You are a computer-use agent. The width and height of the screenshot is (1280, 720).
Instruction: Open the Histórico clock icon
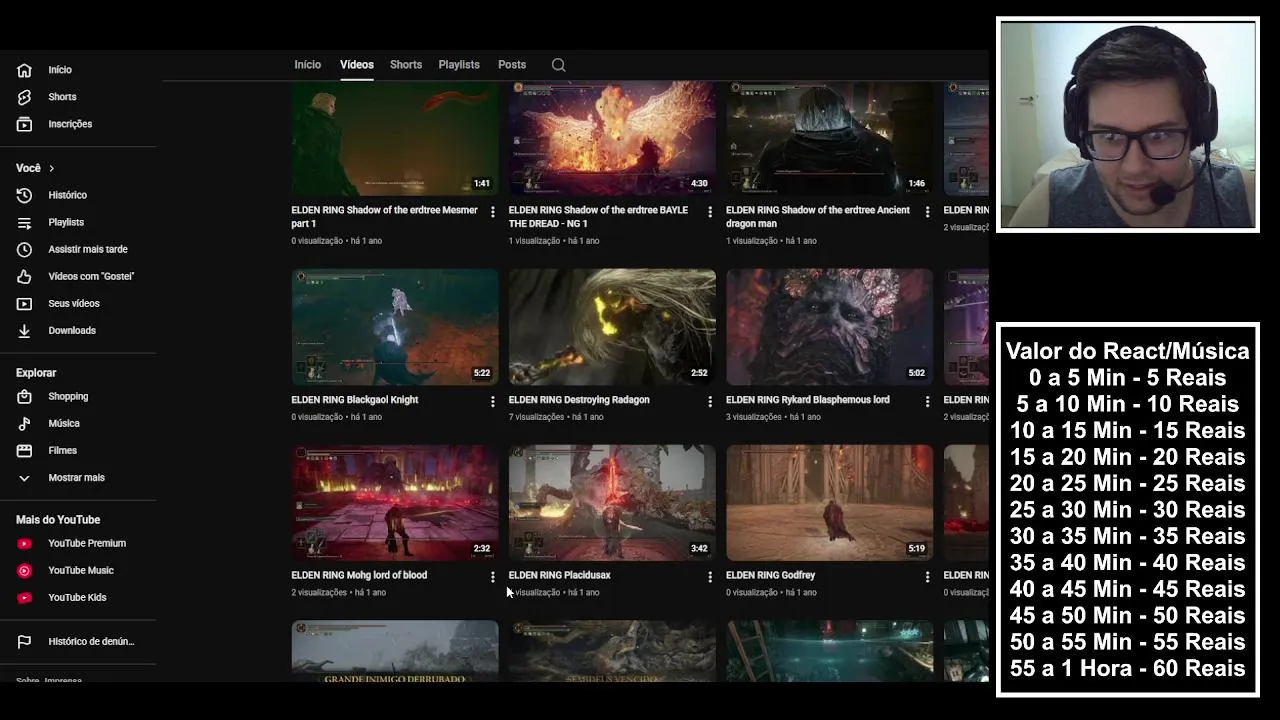pos(25,195)
